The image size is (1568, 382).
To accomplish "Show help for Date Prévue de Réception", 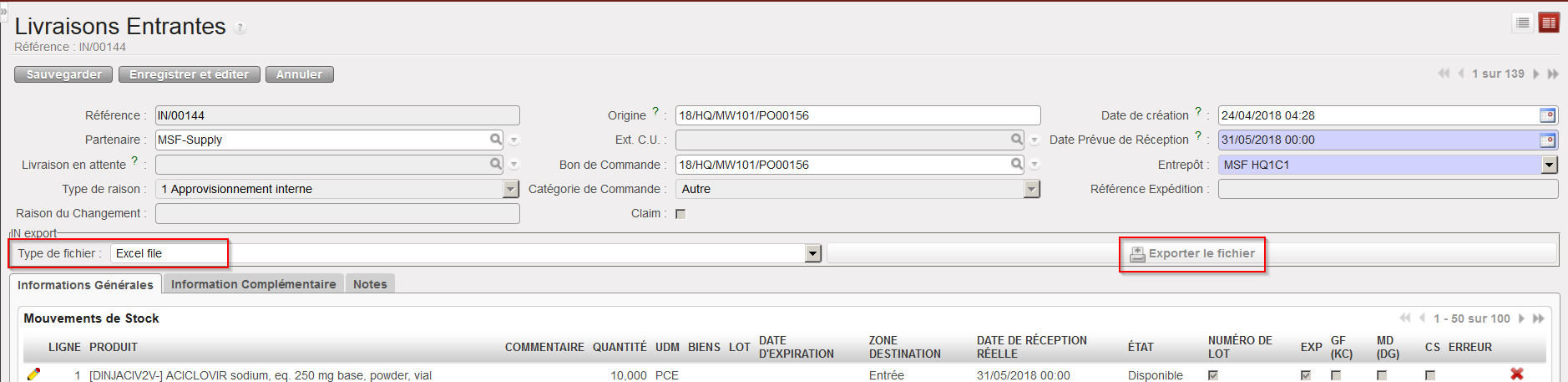I will 1198,135.
